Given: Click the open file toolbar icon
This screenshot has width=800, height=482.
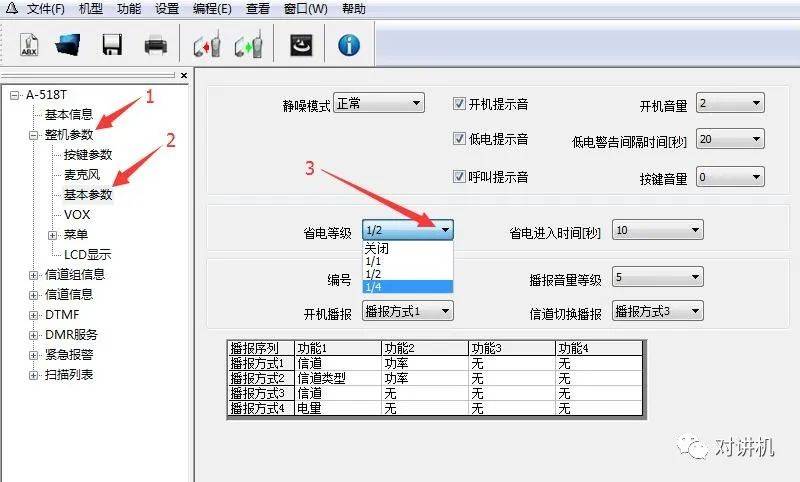Looking at the screenshot, I should click(68, 45).
